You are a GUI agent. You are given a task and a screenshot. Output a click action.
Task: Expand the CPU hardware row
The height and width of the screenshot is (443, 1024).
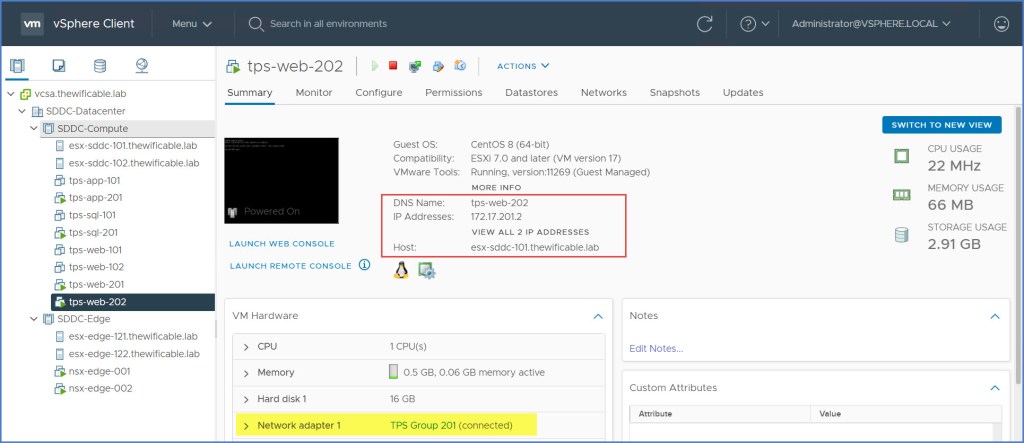click(x=246, y=346)
